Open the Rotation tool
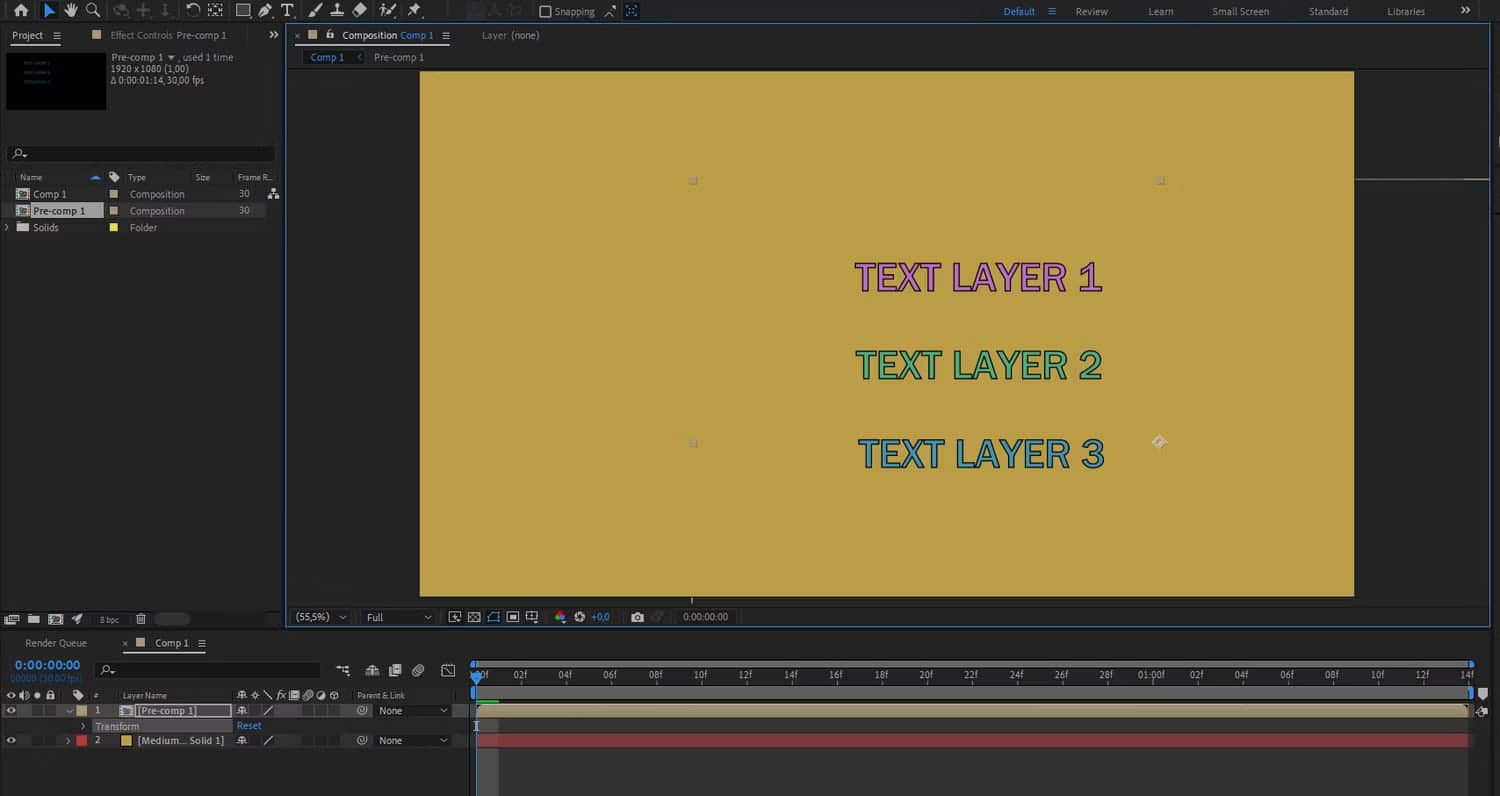This screenshot has height=796, width=1500. 194,11
